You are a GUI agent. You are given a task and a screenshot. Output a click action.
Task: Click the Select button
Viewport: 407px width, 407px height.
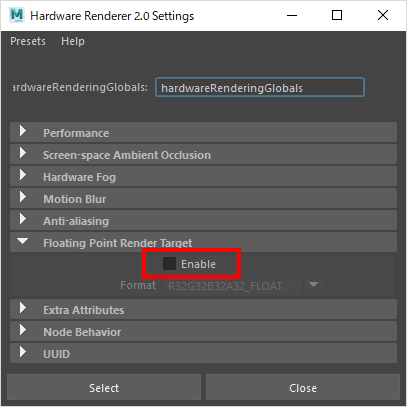[x=104, y=387]
